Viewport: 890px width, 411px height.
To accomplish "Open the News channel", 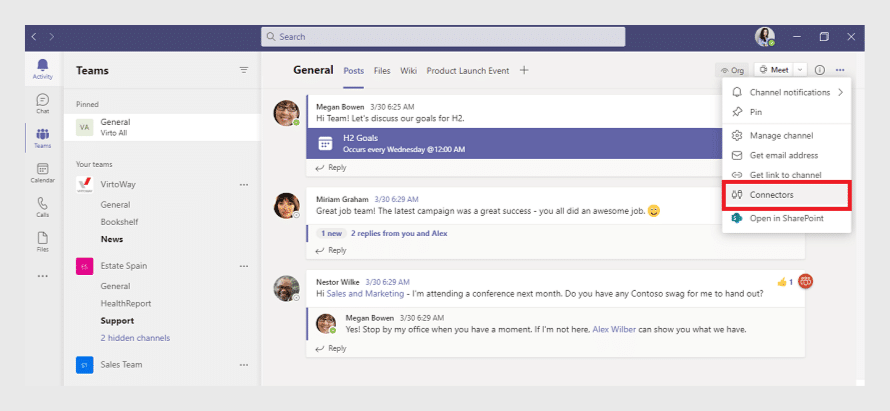I will click(112, 240).
